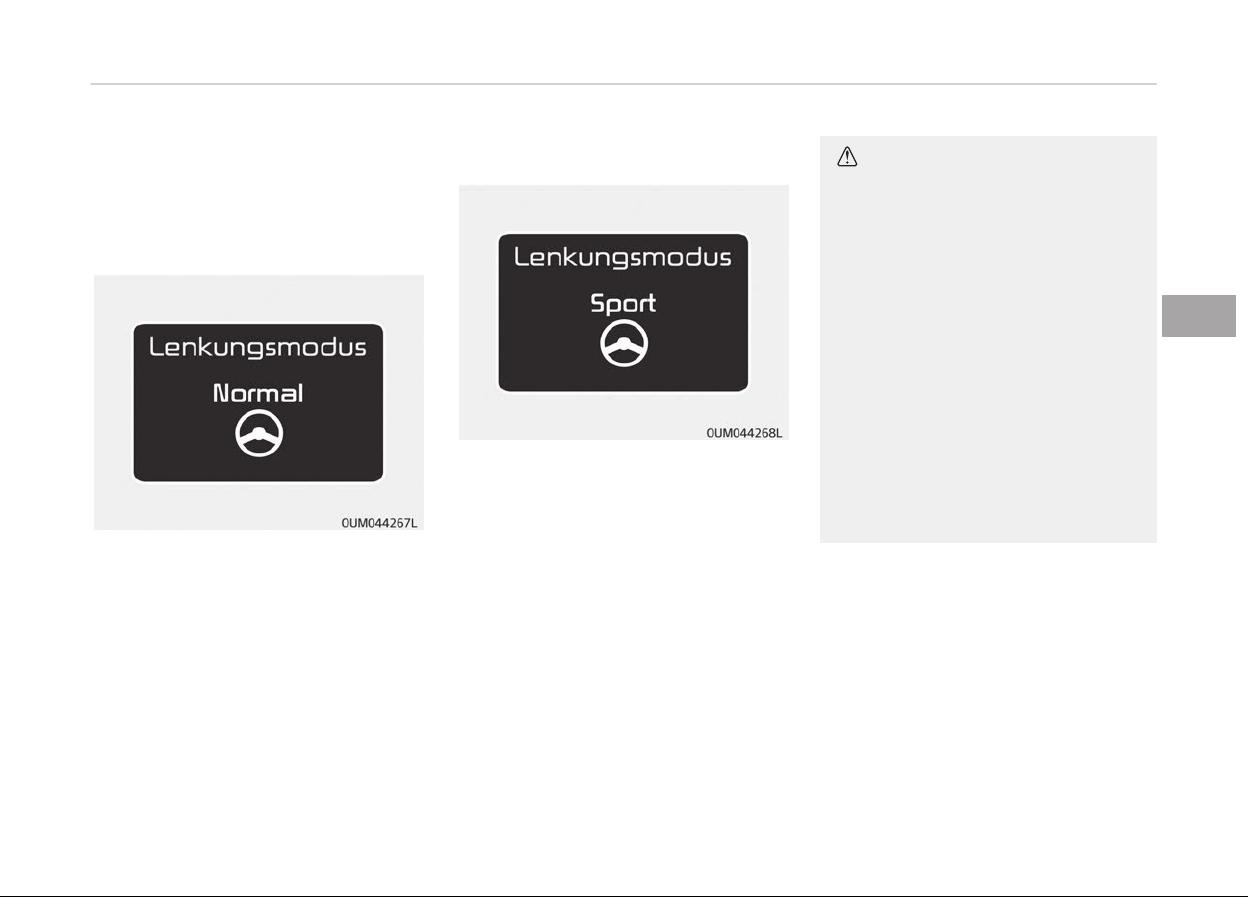Click the white rounded border of the Normal screen

click(x=132, y=402)
